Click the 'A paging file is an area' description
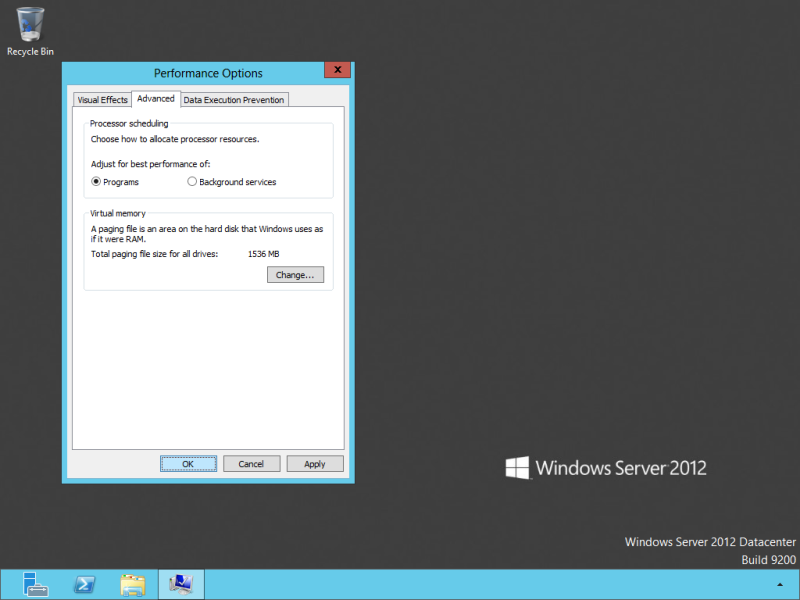Screen dimensions: 800x600 [207, 234]
